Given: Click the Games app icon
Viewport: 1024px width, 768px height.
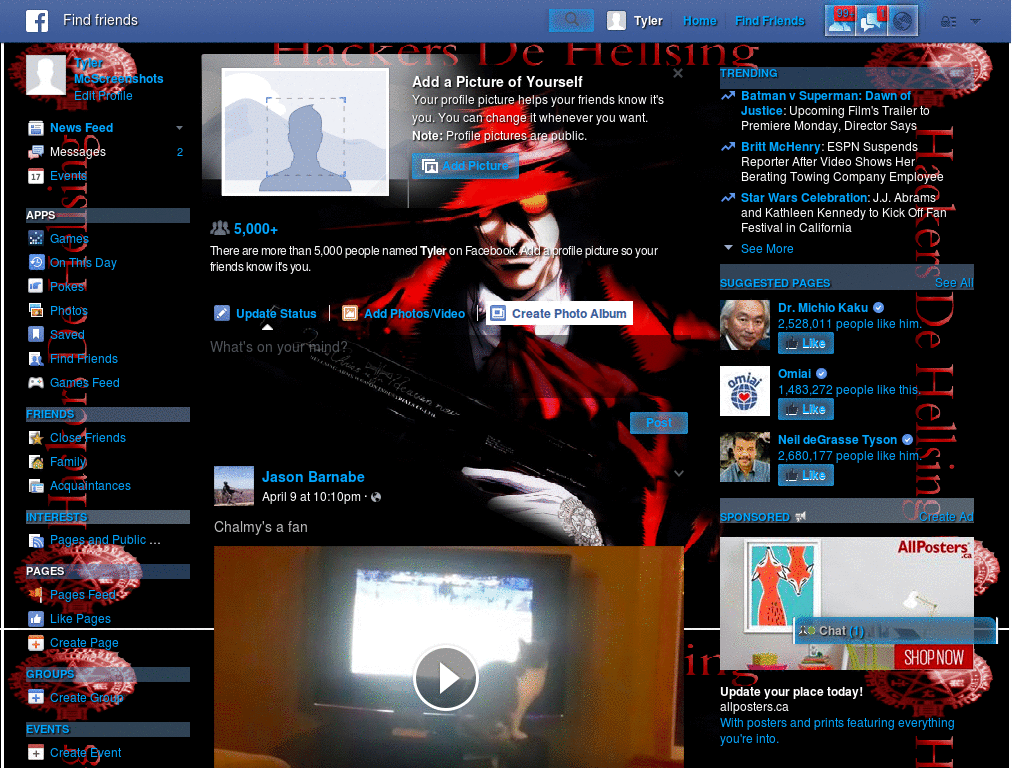Looking at the screenshot, I should click(36, 238).
